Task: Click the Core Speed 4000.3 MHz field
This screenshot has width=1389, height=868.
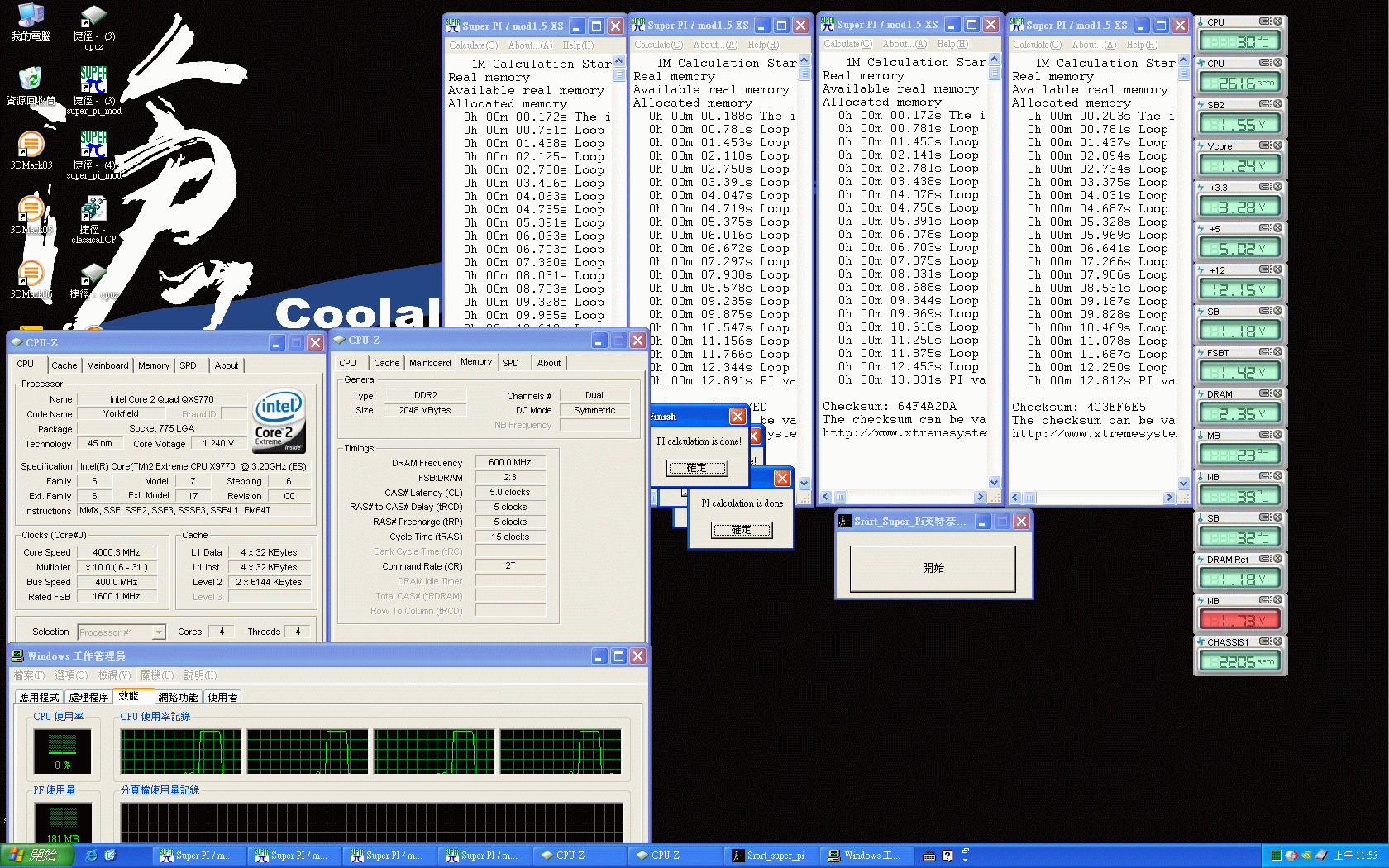Action: pos(117,552)
